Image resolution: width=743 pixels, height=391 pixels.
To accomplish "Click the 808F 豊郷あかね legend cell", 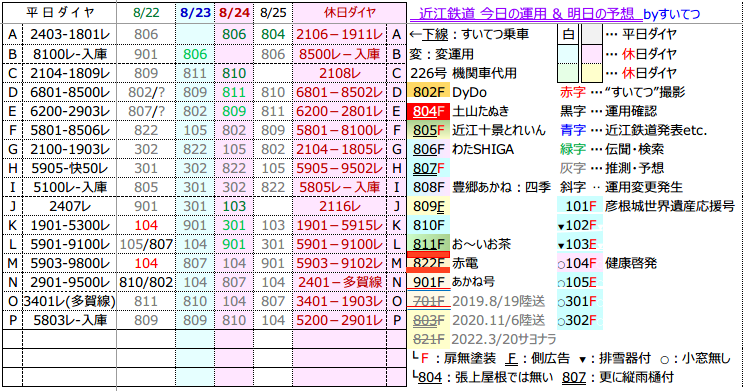I will [x=428, y=187].
